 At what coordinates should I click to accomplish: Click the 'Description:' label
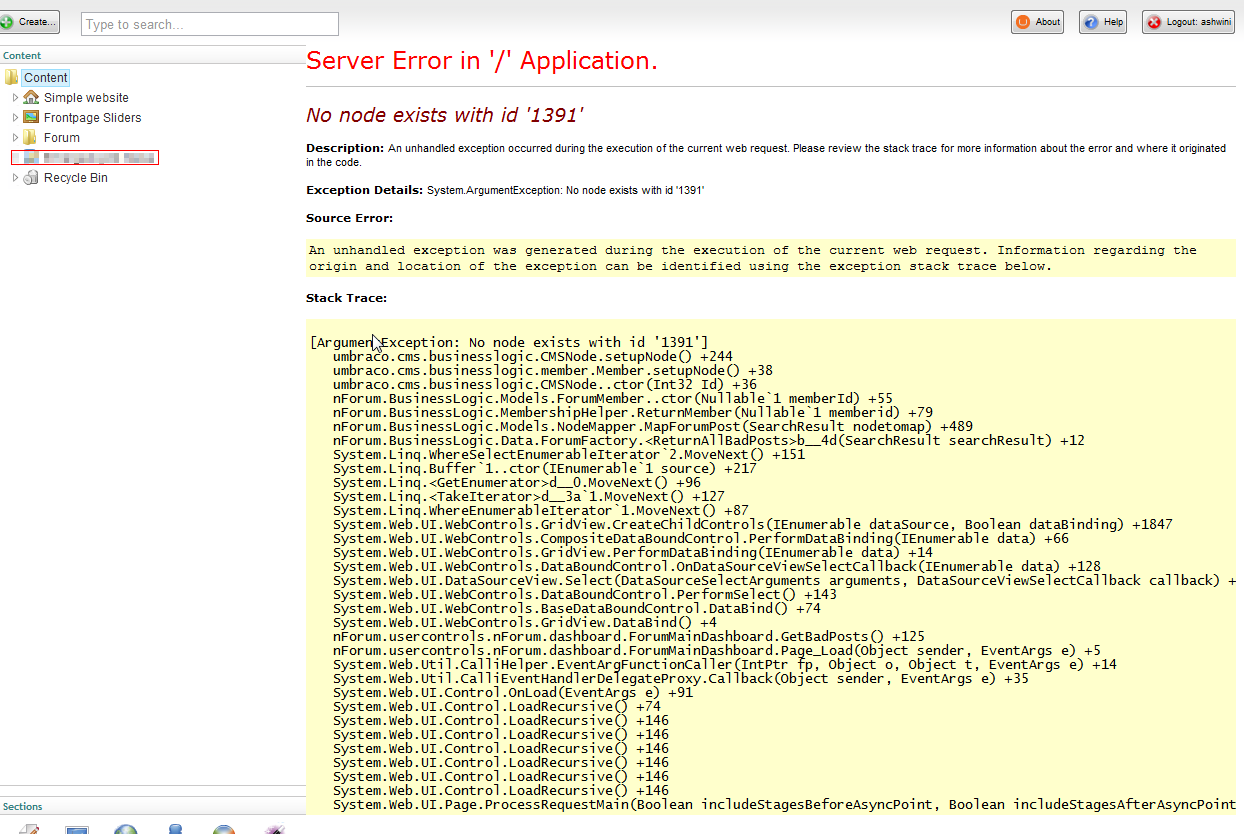tap(345, 148)
